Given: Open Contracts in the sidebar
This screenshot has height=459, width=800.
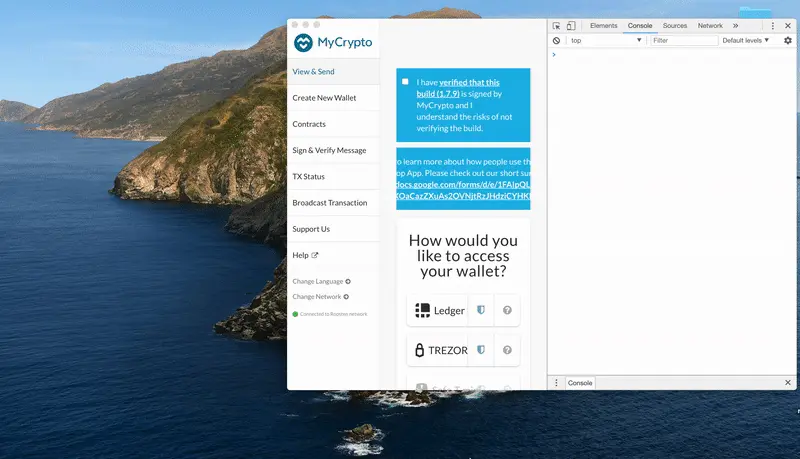Looking at the screenshot, I should tap(333, 124).
